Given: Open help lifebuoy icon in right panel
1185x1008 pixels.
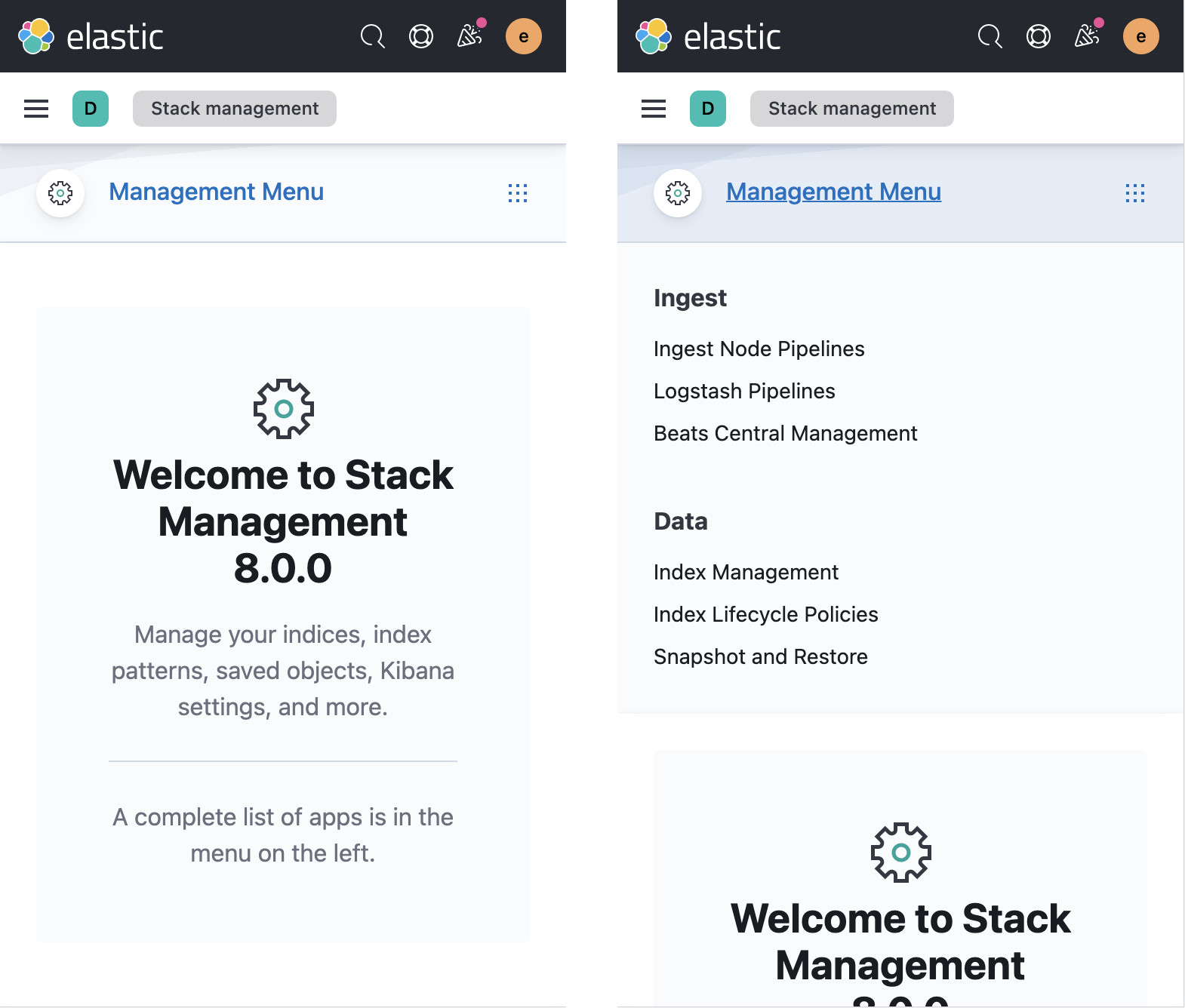Looking at the screenshot, I should pos(1039,36).
